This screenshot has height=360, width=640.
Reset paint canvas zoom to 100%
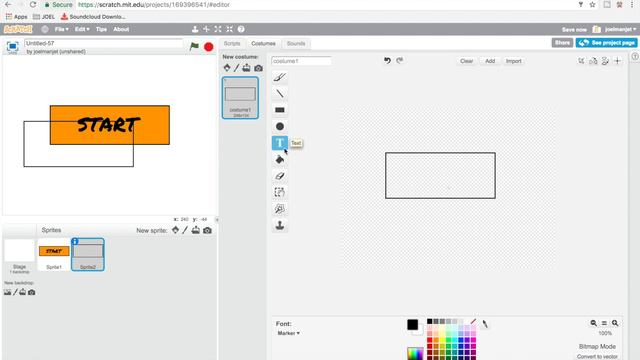click(x=604, y=323)
